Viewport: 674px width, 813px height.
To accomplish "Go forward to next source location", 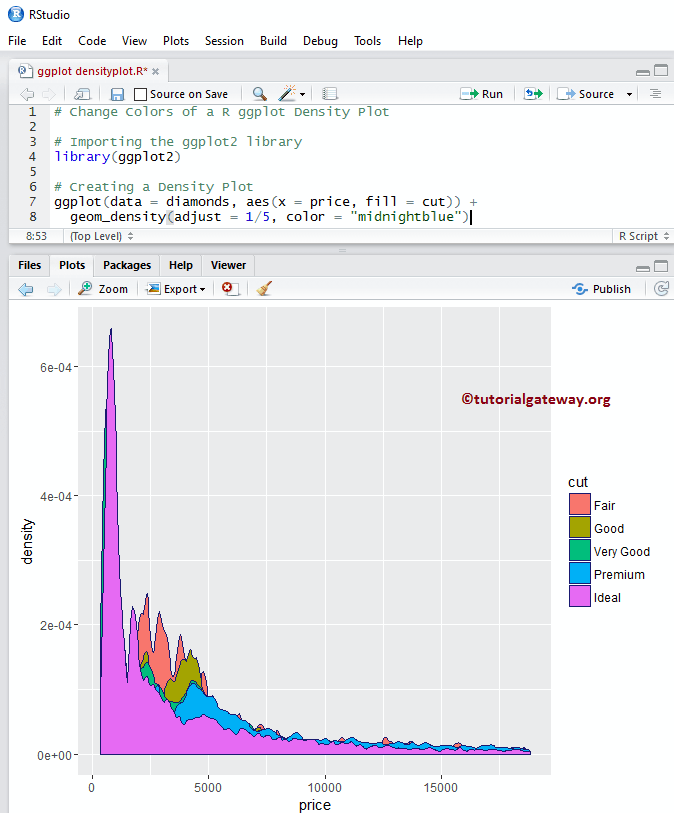I will pos(49,94).
